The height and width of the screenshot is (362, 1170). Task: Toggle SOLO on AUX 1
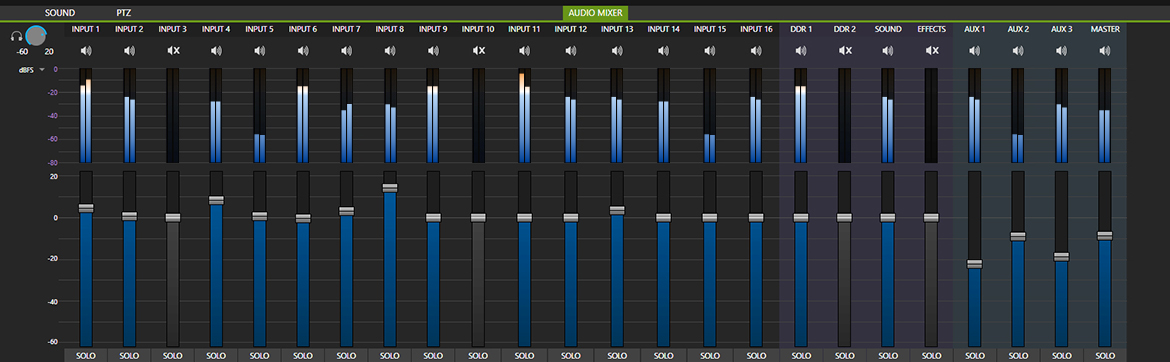(975, 355)
